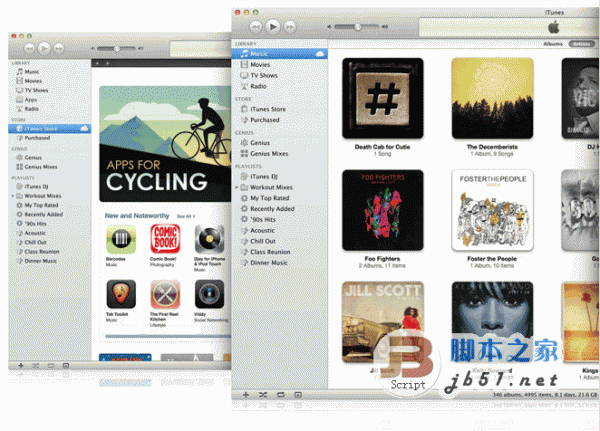
Task: Expand Workout Mixes folder in back window
Action: pyautogui.click(x=13, y=196)
